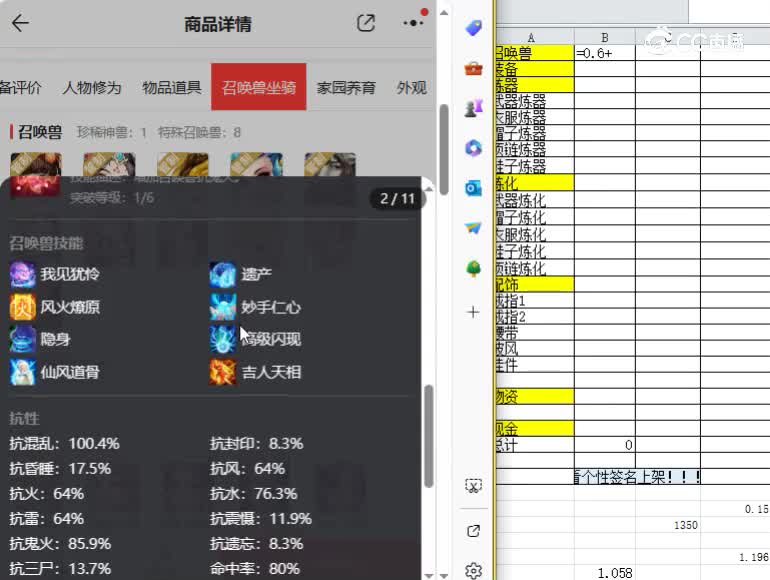
Task: Open the red toolbox sidebar icon
Action: 473,68
